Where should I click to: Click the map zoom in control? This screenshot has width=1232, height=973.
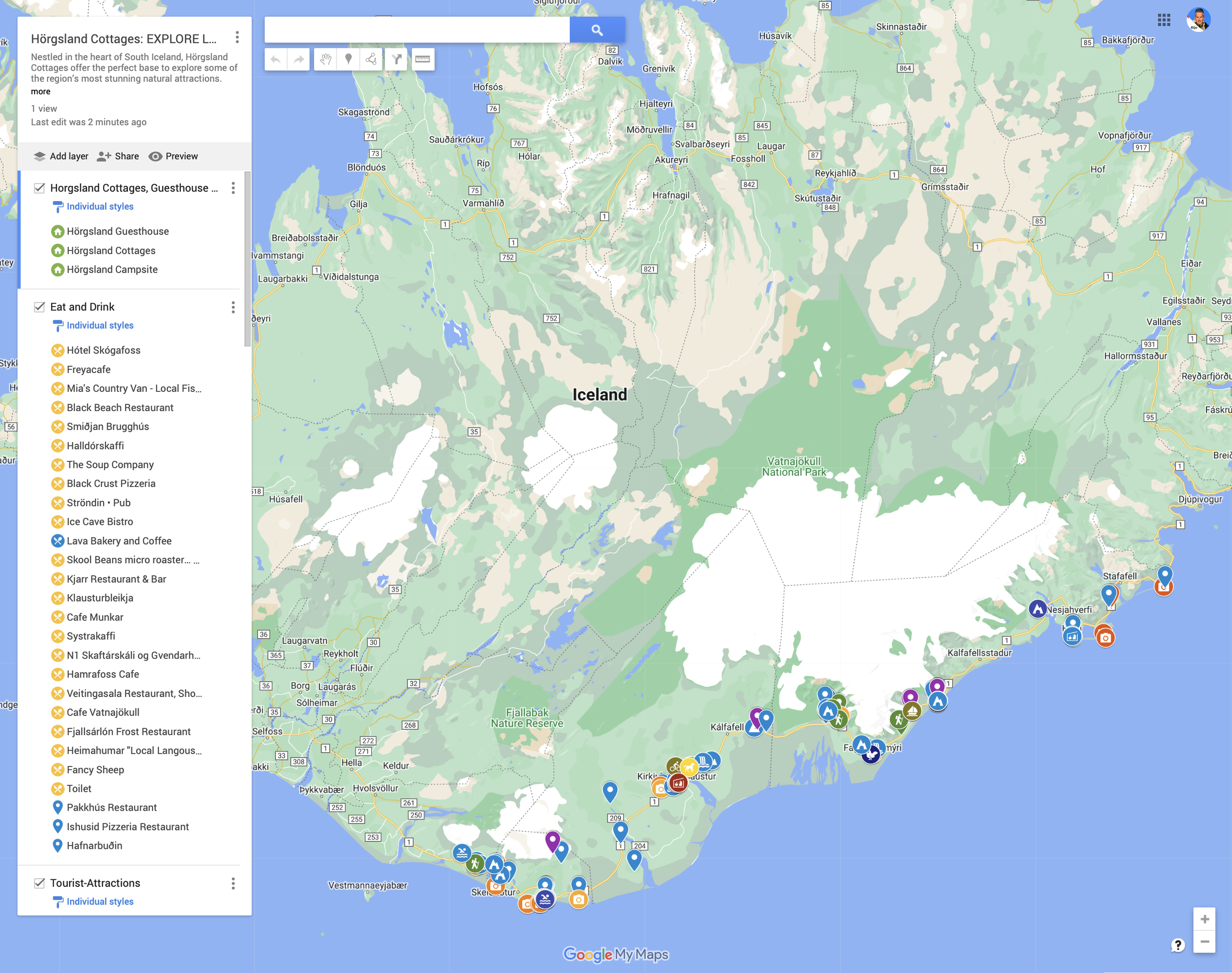[x=1205, y=919]
